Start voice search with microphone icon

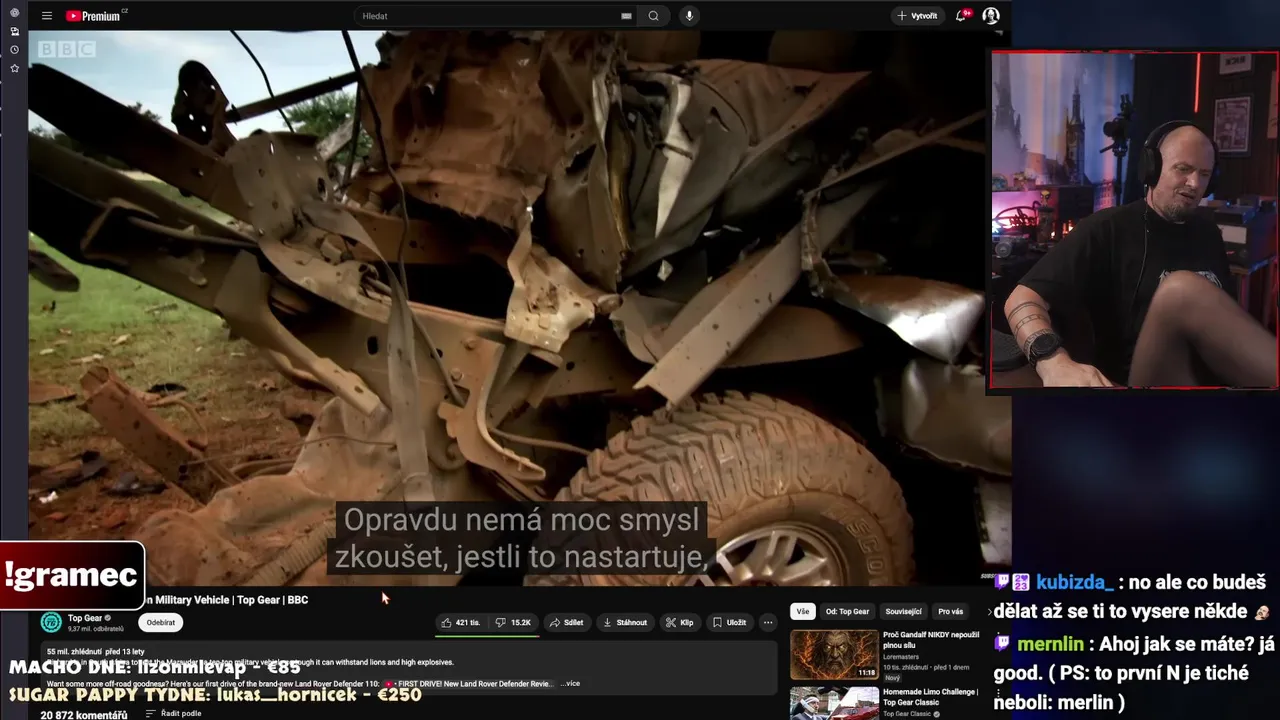click(689, 16)
